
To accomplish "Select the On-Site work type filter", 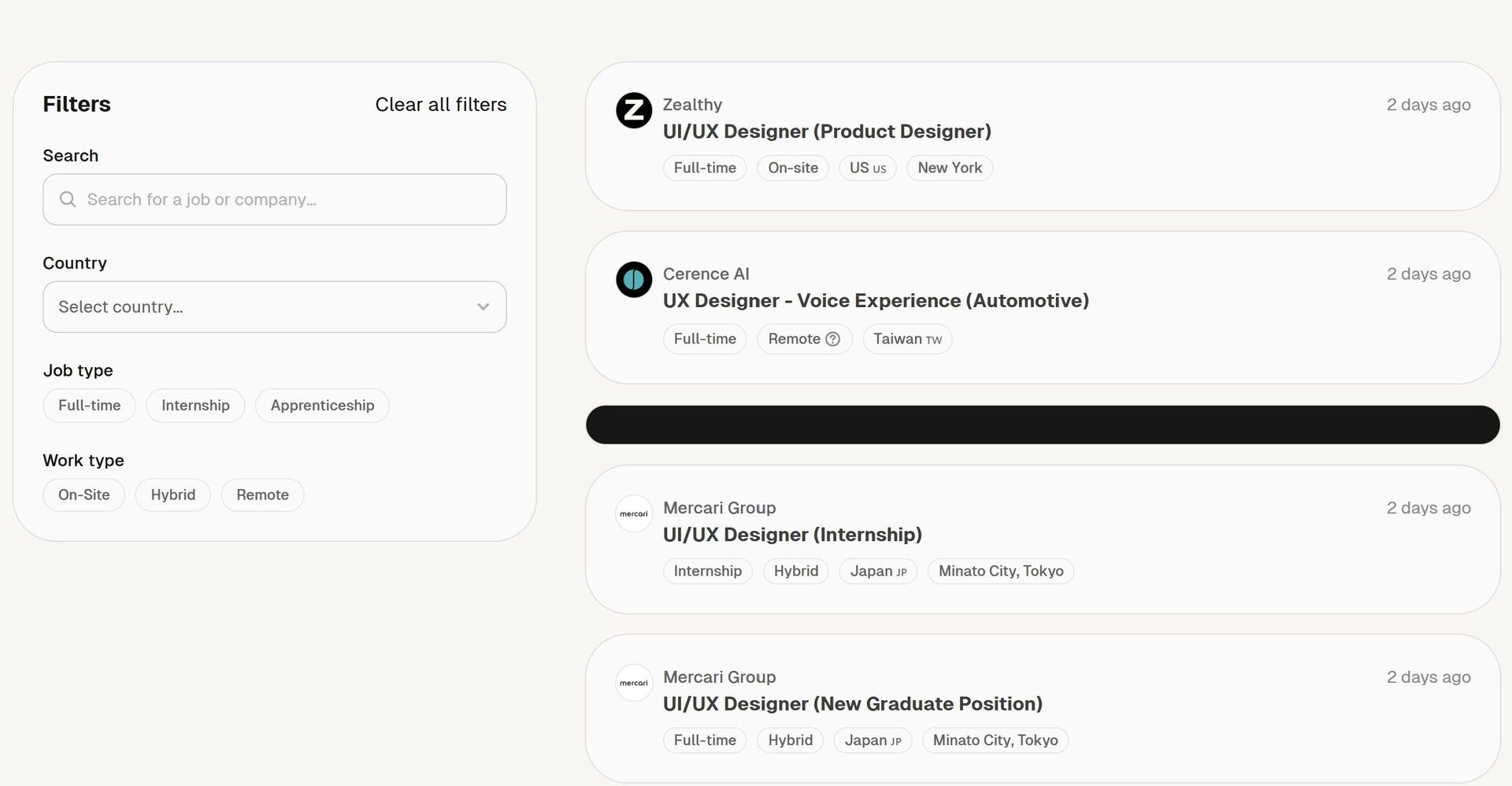I will [x=83, y=495].
